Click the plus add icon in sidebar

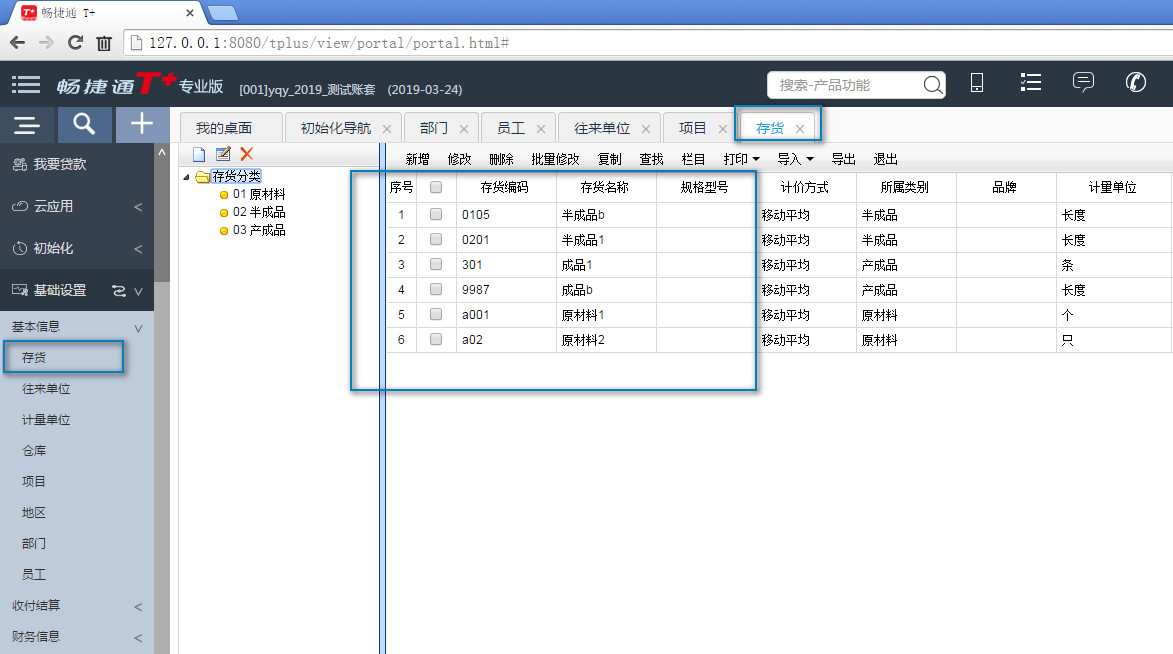[x=142, y=124]
